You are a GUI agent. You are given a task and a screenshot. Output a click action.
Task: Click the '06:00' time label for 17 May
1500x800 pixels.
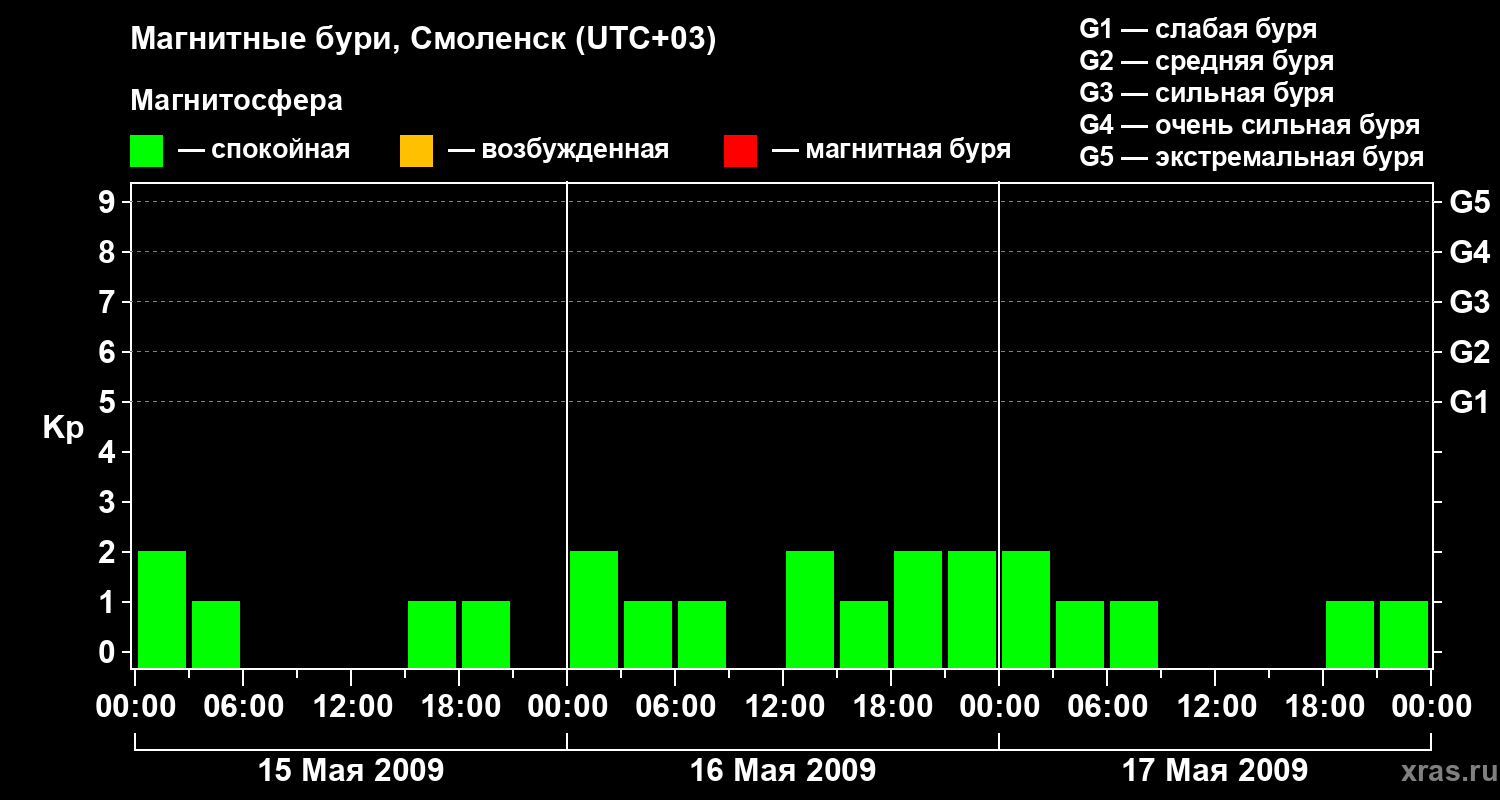coord(1107,707)
